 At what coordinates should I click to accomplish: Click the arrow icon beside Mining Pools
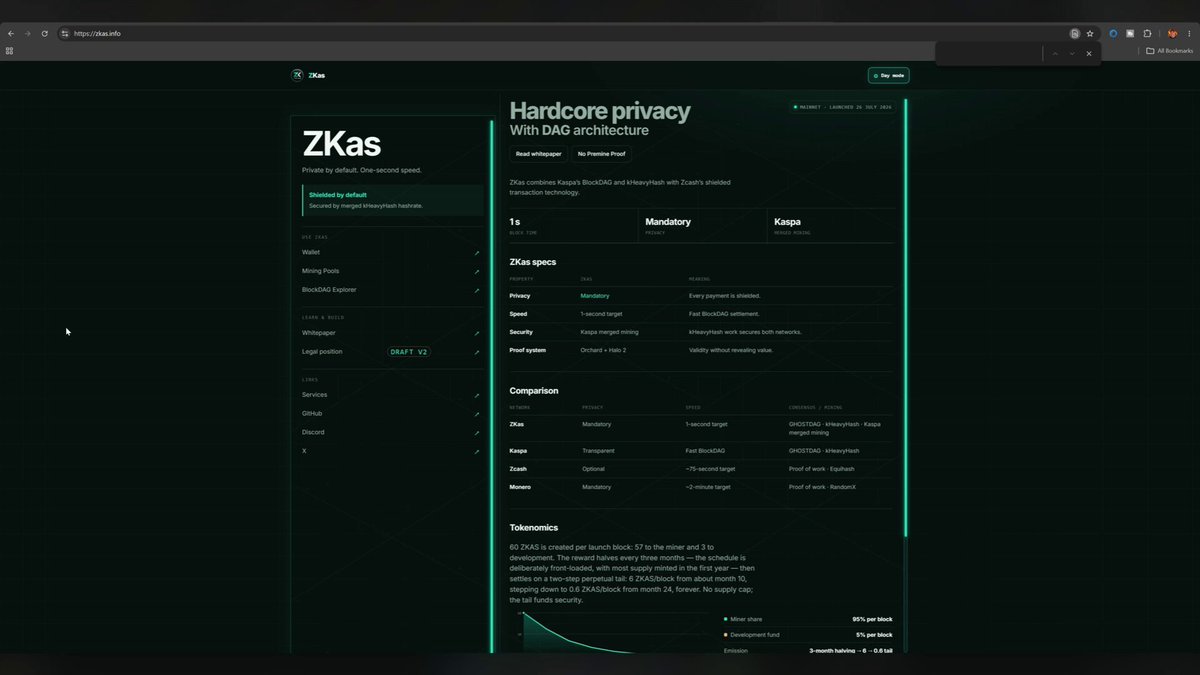pyautogui.click(x=477, y=271)
